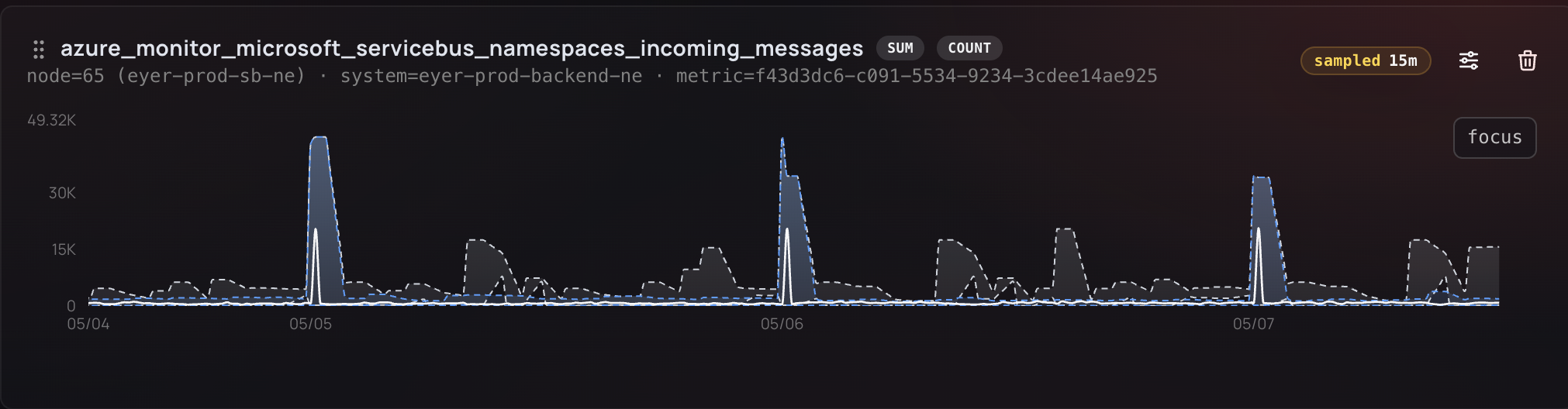1568x409 pixels.
Task: Select the 05/05 x-axis date label
Action: [x=310, y=324]
